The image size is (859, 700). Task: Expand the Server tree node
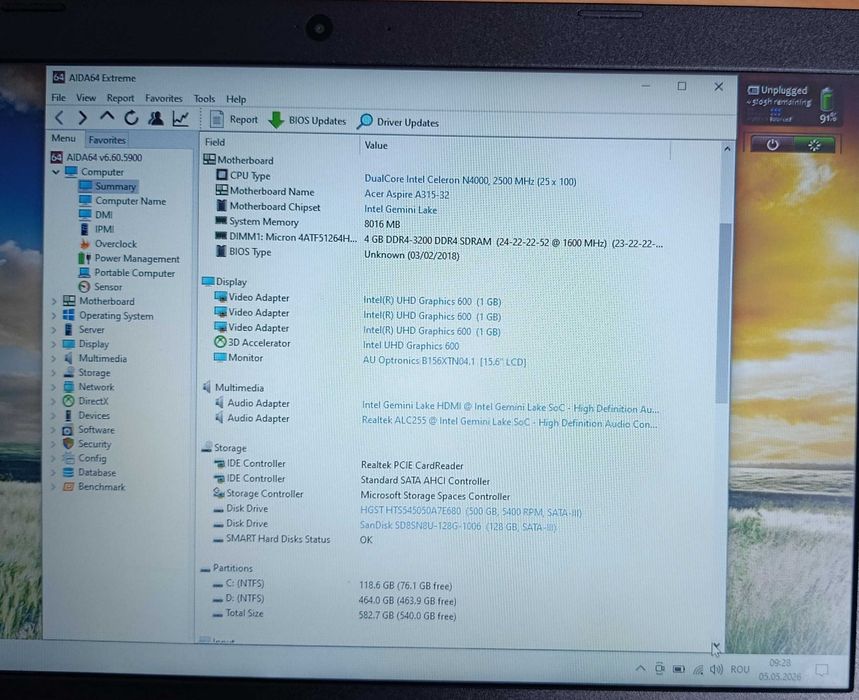[x=54, y=330]
